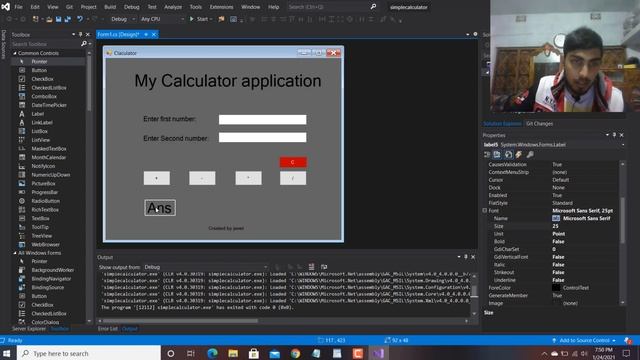The image size is (640, 360).
Task: Select the DateTimePicker control
Action: [x=49, y=105]
